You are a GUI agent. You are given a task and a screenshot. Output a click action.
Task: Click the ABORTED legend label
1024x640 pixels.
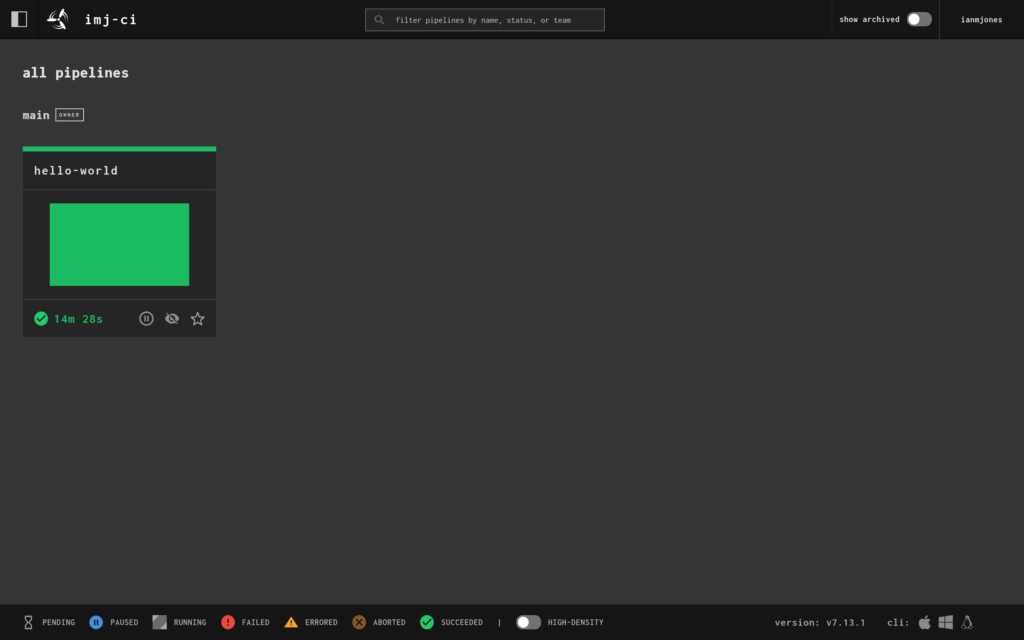tap(389, 622)
